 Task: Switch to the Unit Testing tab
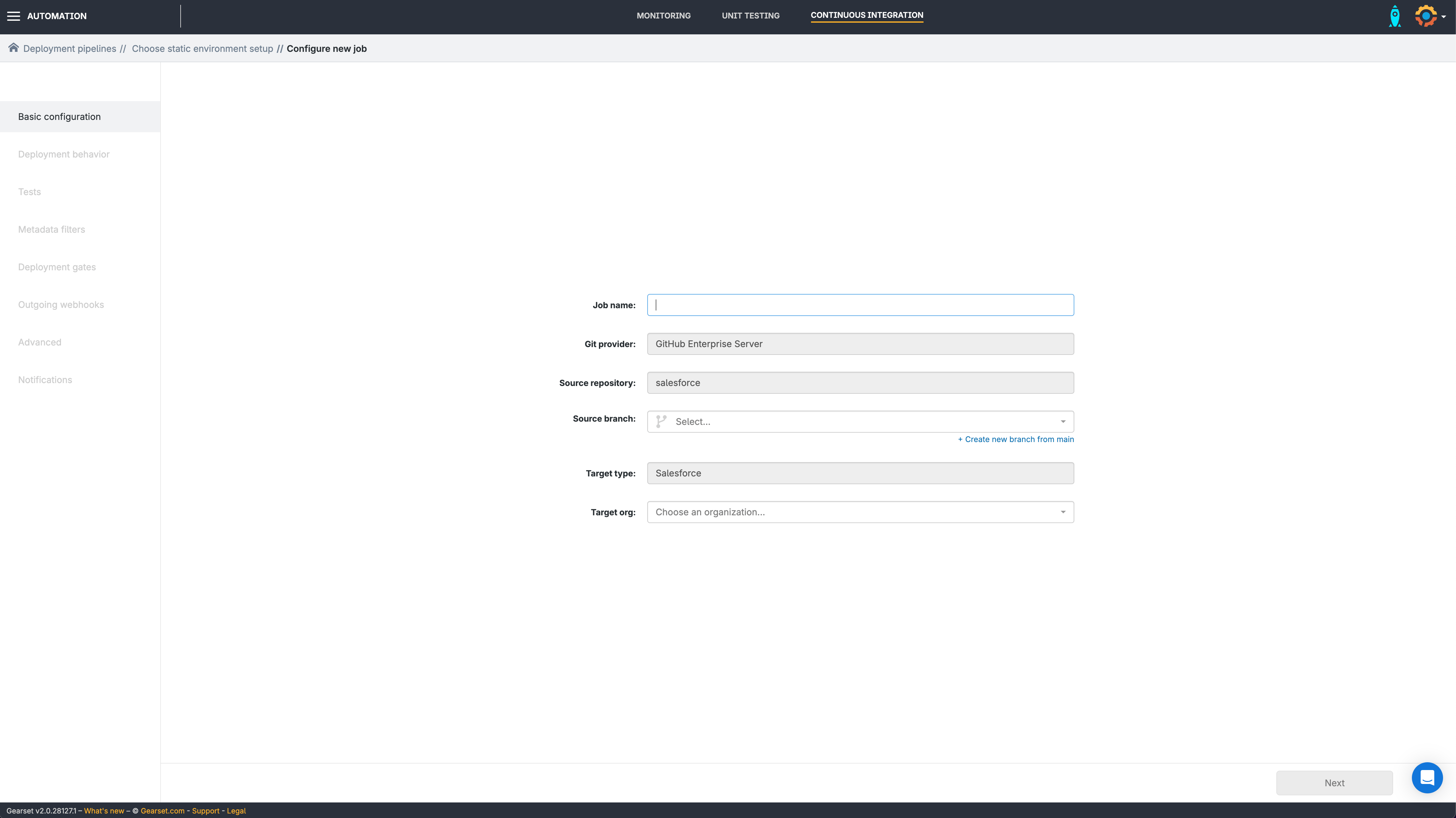pos(750,16)
